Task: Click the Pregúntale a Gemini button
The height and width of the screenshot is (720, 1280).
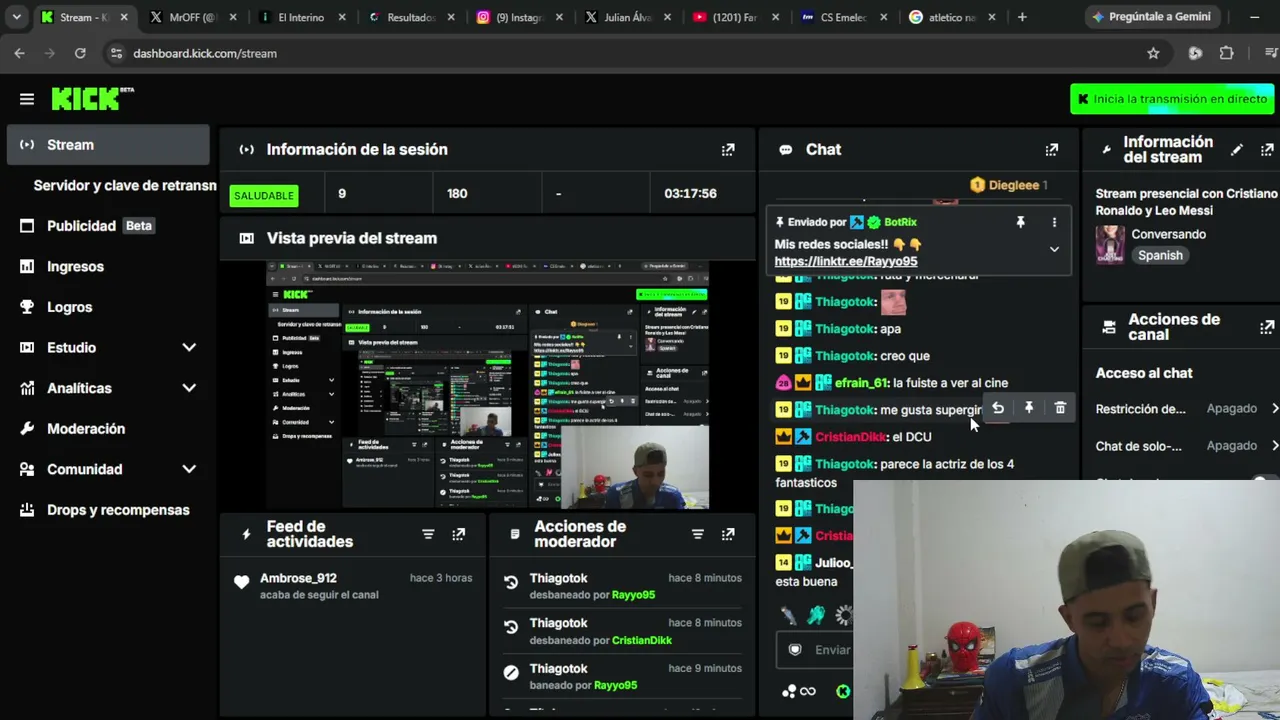Action: 1151,17
